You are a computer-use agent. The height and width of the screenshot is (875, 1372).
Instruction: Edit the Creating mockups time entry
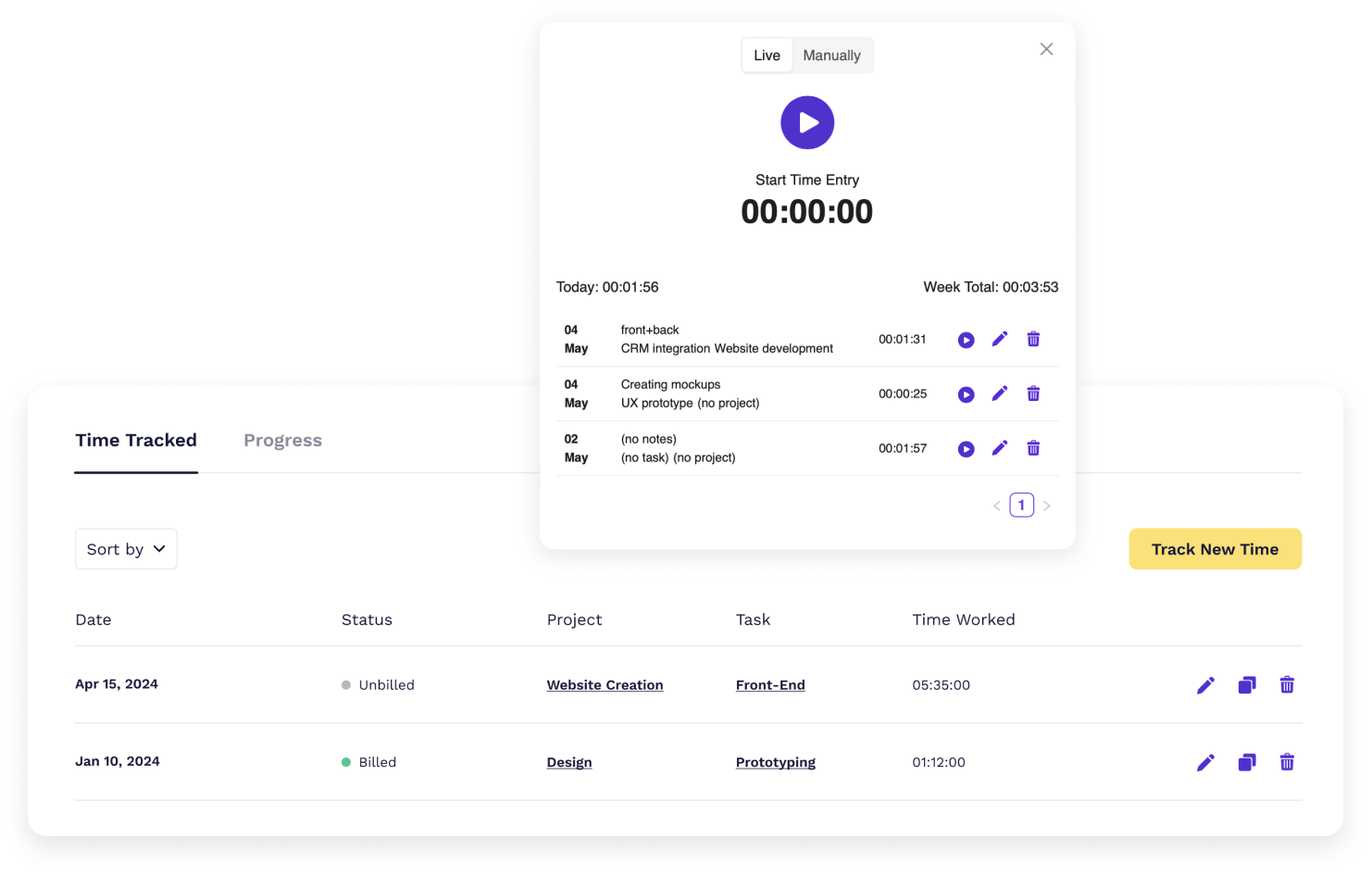pos(1000,394)
